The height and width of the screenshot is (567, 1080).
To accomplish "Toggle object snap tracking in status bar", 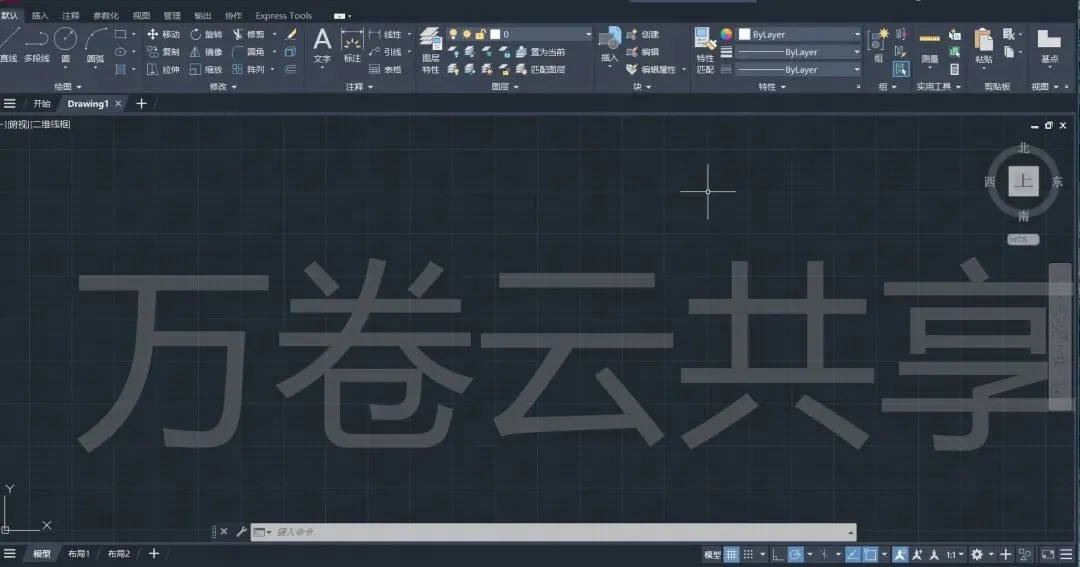I will (x=853, y=554).
